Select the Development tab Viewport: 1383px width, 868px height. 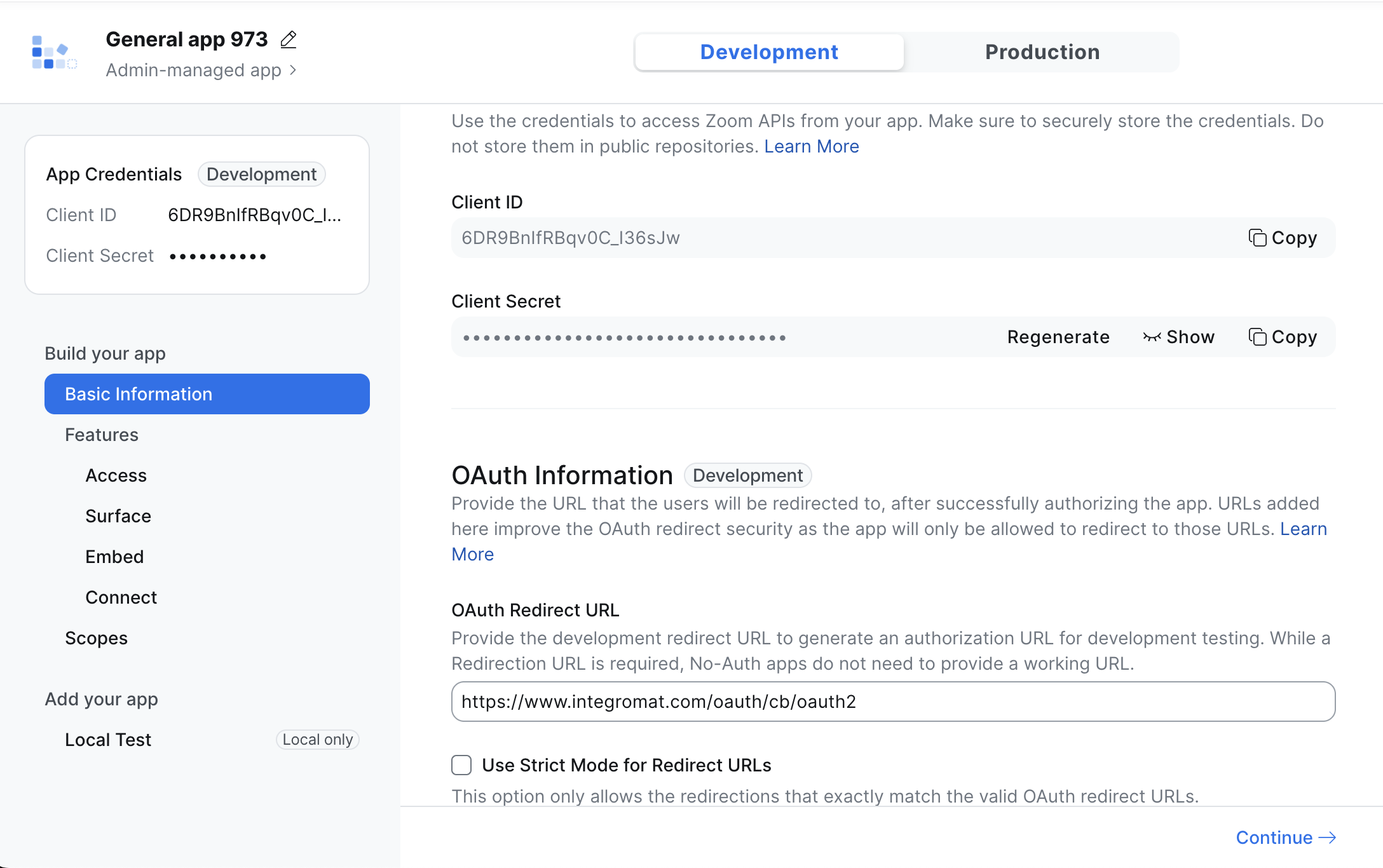769,52
